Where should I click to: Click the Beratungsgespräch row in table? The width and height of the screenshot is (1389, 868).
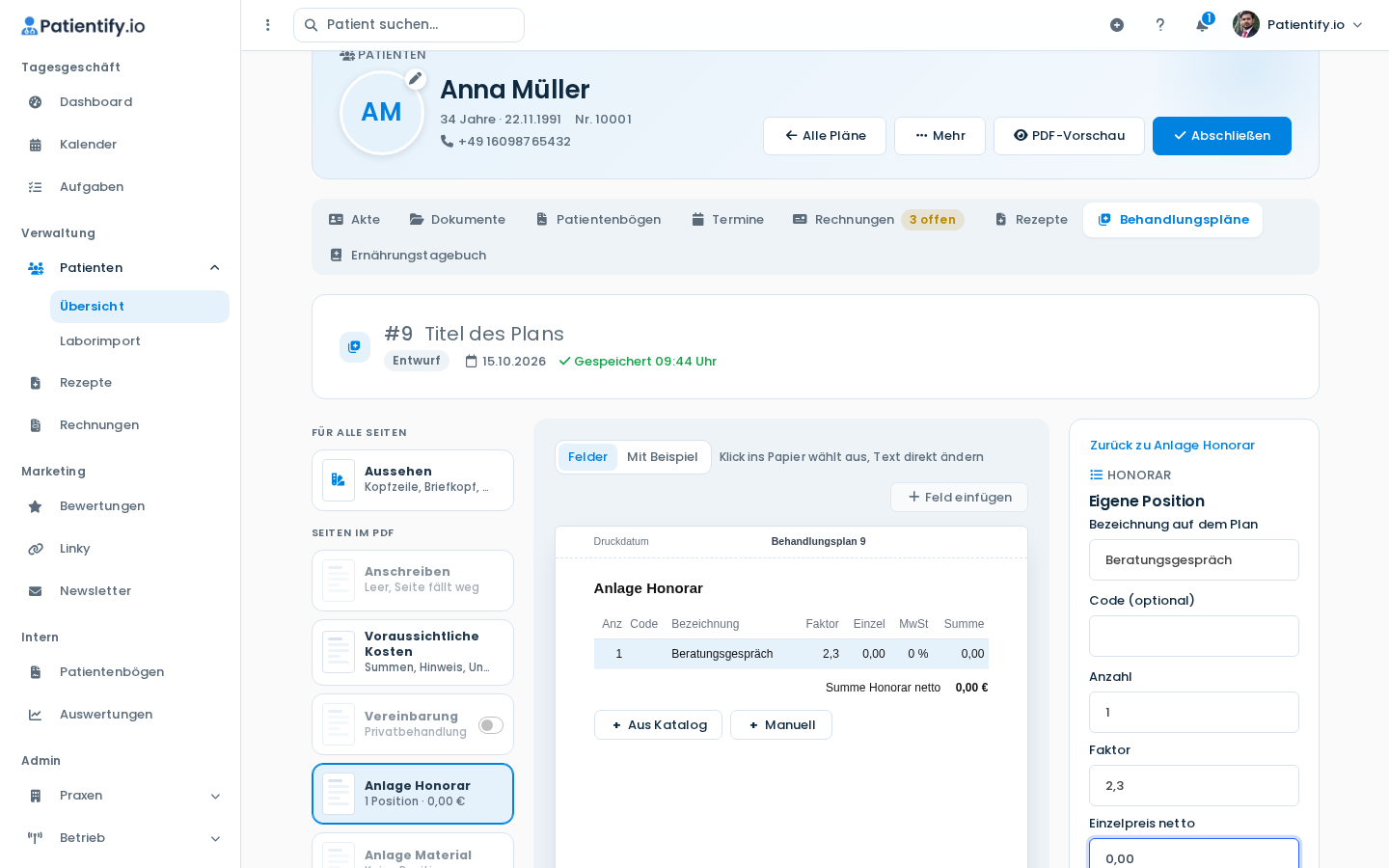pos(791,654)
